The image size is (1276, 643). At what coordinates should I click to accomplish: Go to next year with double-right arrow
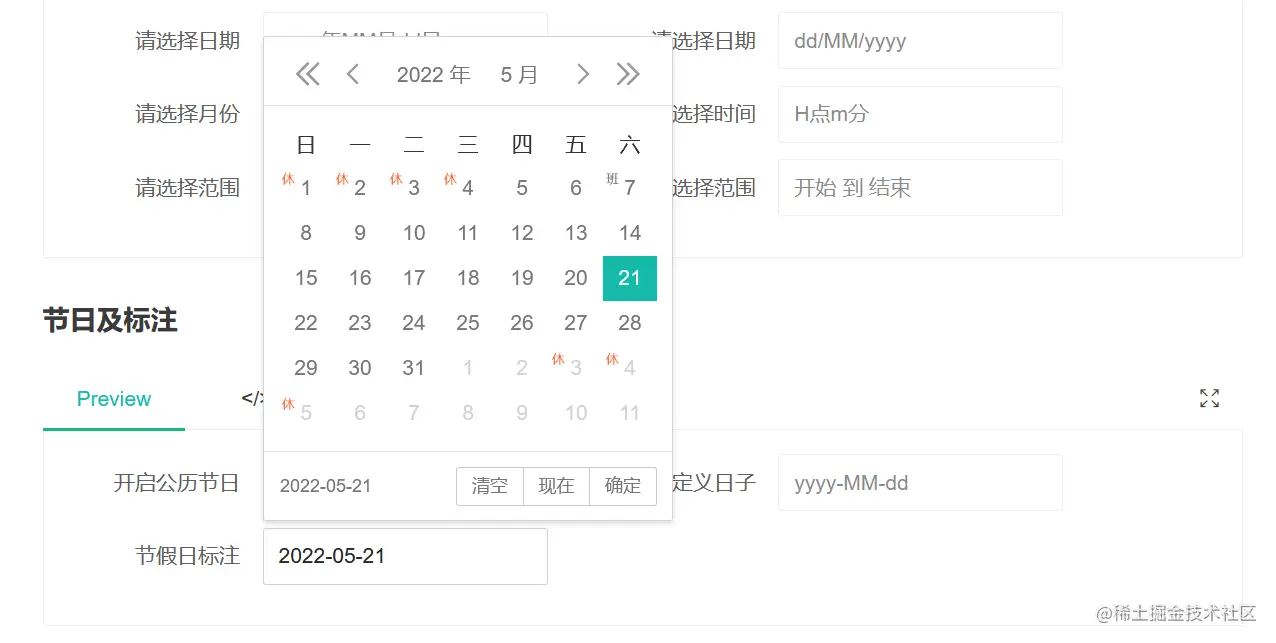point(628,74)
